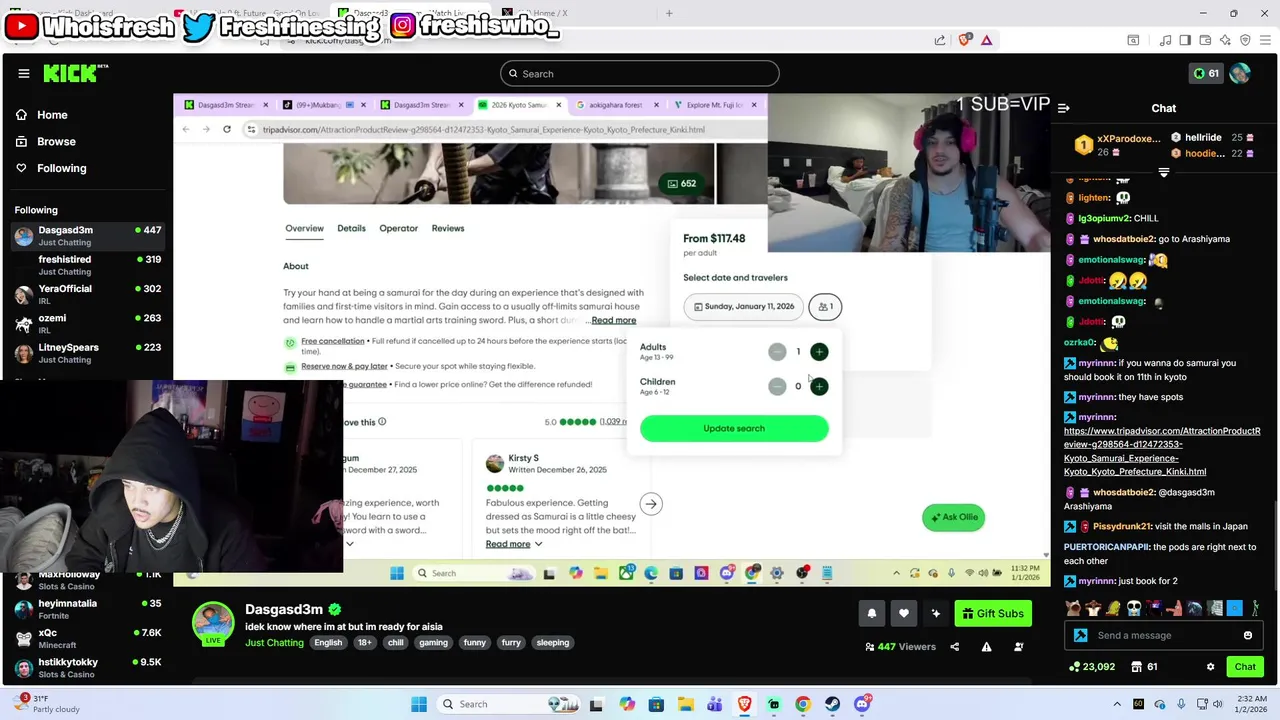Click the green Chat send button
This screenshot has width=1280, height=720.
[x=1245, y=667]
